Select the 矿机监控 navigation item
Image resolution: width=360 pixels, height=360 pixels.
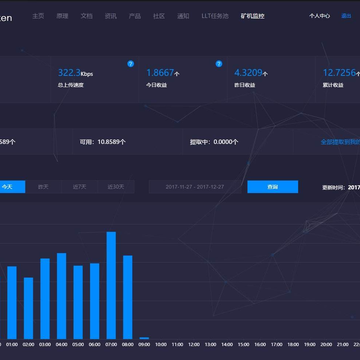[253, 16]
